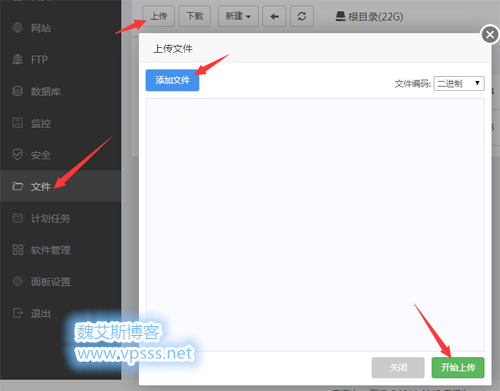Open the 计划任务 calendar icon

coord(17,218)
